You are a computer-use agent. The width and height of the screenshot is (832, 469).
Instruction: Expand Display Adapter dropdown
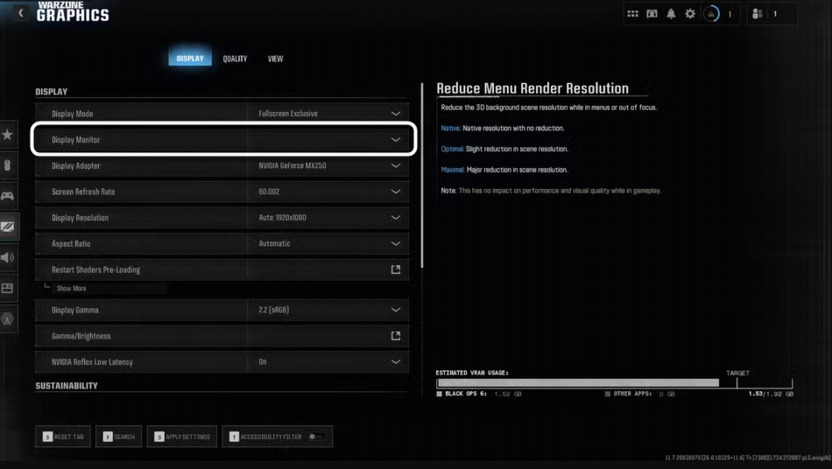[x=395, y=166]
